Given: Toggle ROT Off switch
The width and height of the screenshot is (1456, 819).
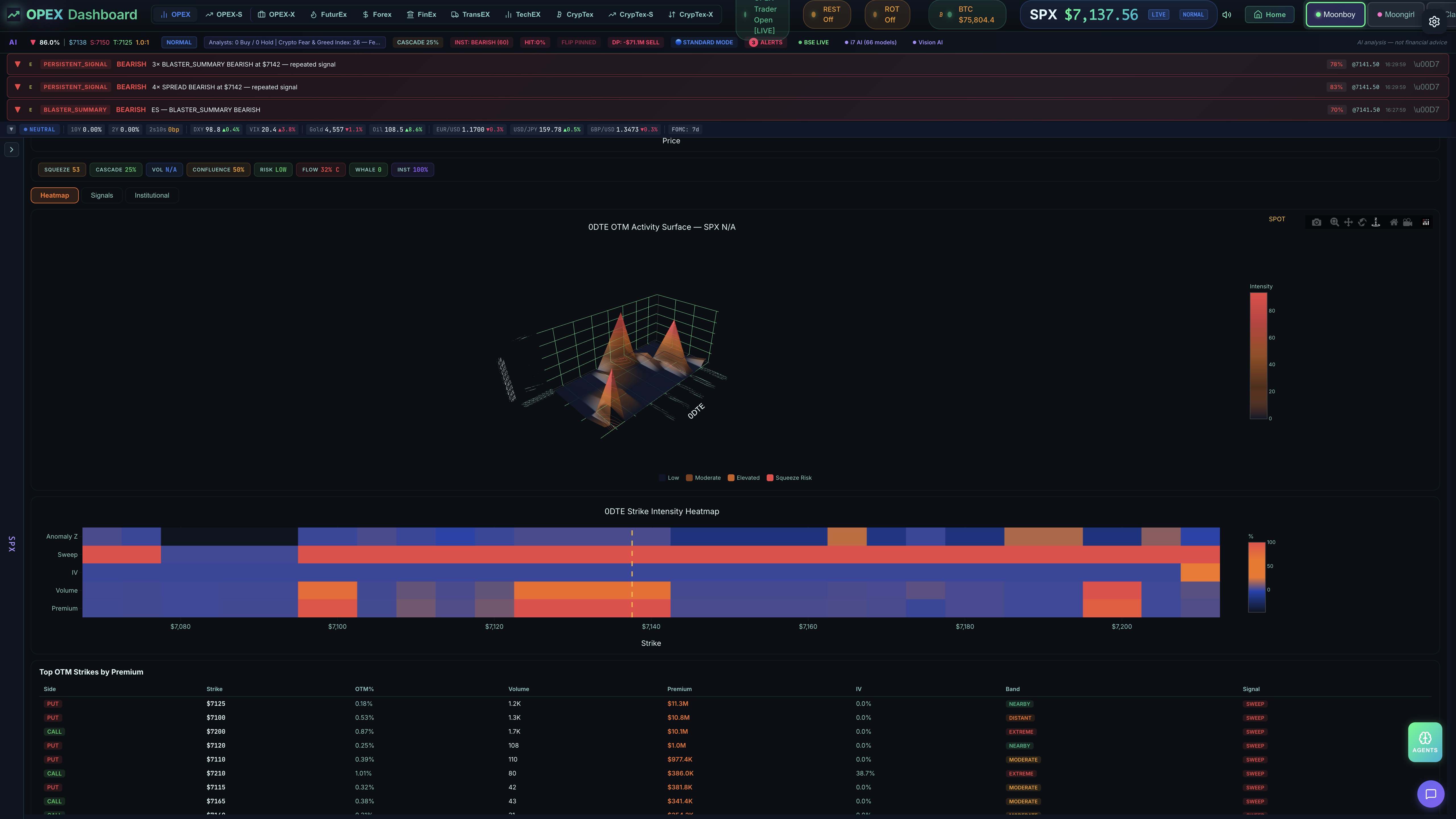Looking at the screenshot, I should coord(887,15).
